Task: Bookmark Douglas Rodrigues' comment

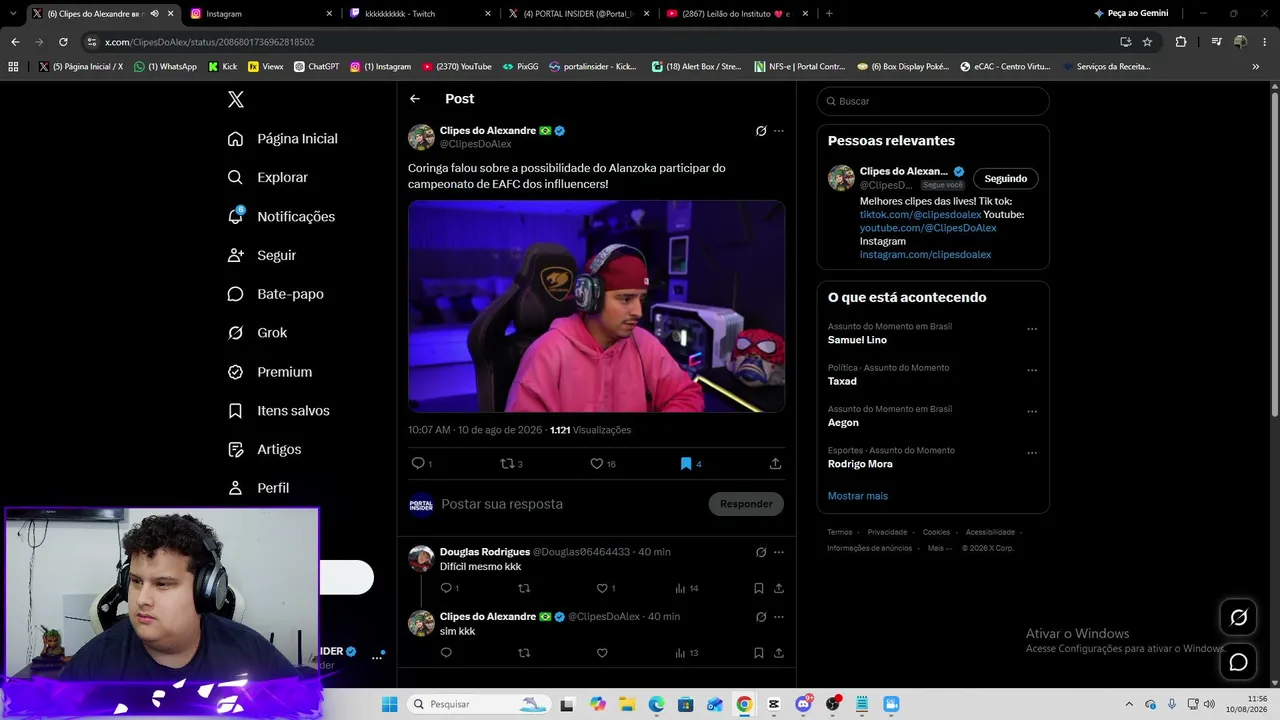Action: pos(759,588)
